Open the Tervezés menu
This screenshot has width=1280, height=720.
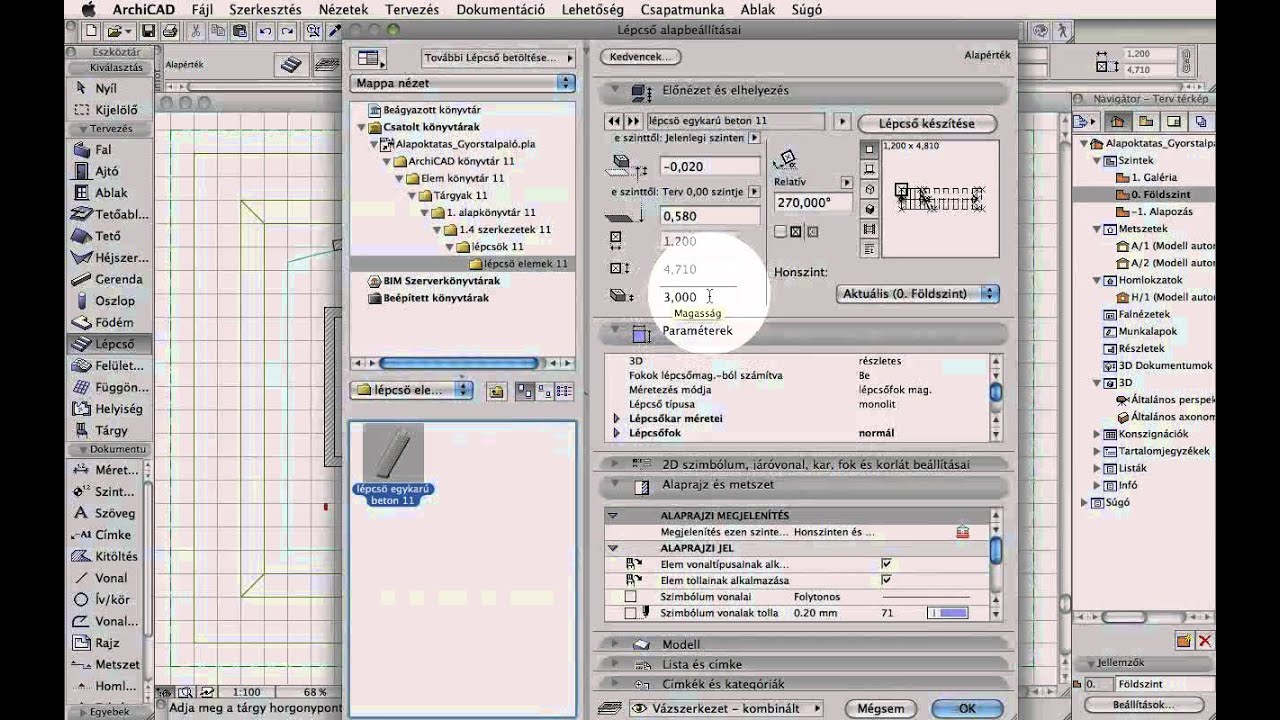click(412, 9)
